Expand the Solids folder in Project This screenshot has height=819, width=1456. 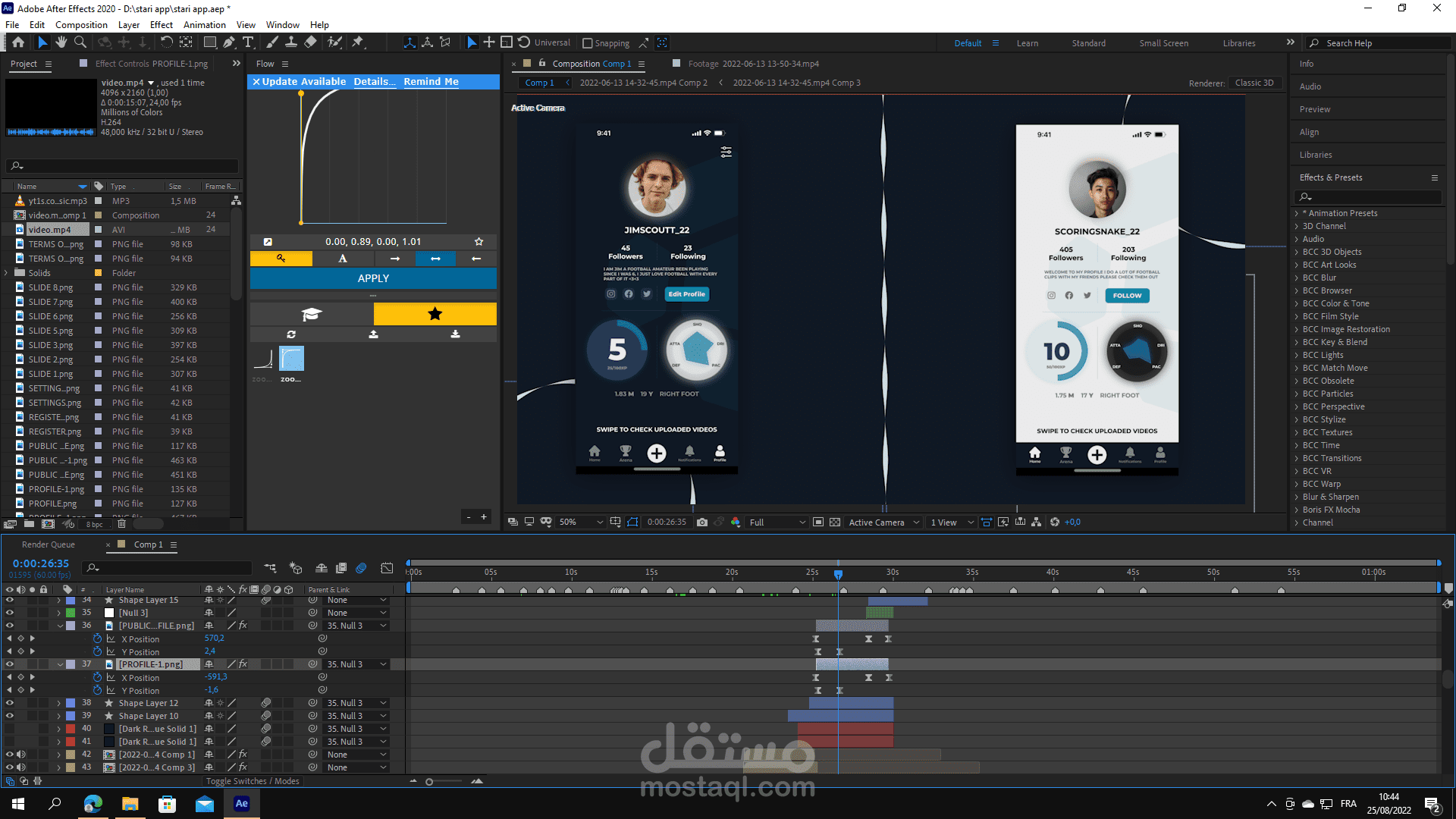pos(7,273)
